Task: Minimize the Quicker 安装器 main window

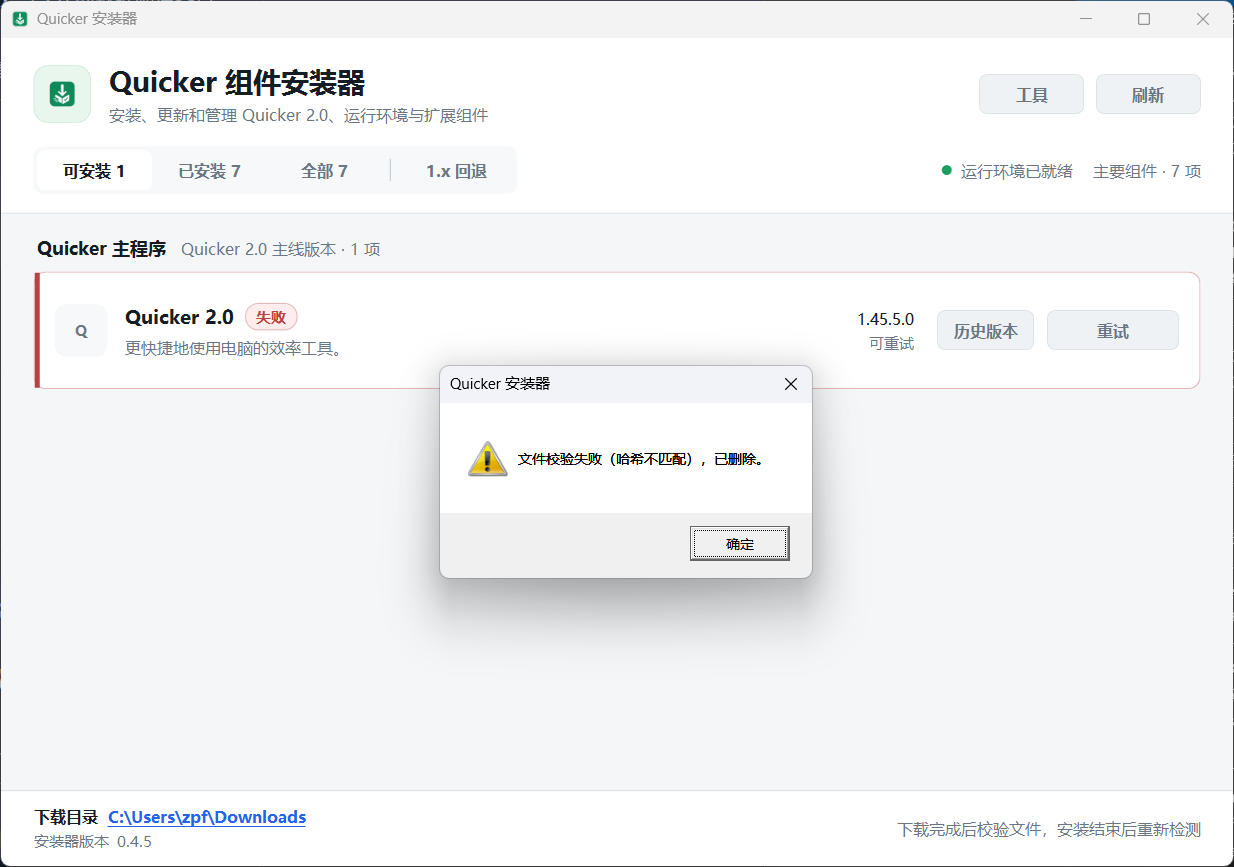Action: point(1085,19)
